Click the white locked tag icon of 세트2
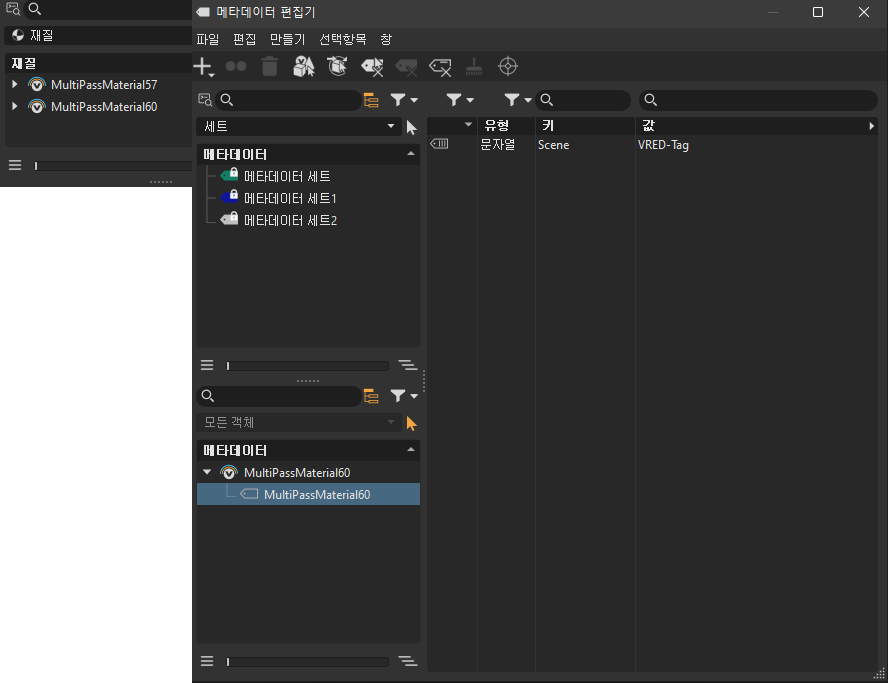 pyautogui.click(x=229, y=219)
